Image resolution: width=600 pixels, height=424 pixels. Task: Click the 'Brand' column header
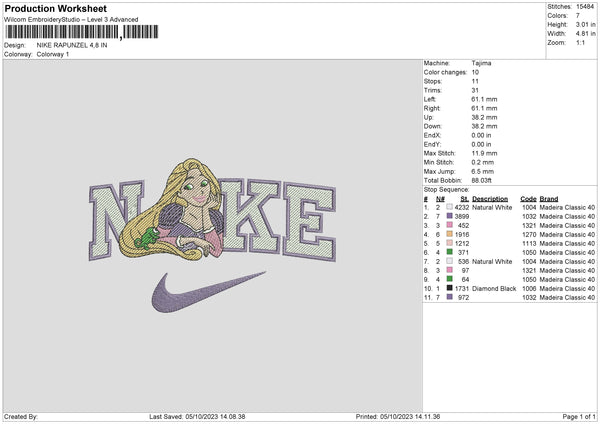[549, 199]
